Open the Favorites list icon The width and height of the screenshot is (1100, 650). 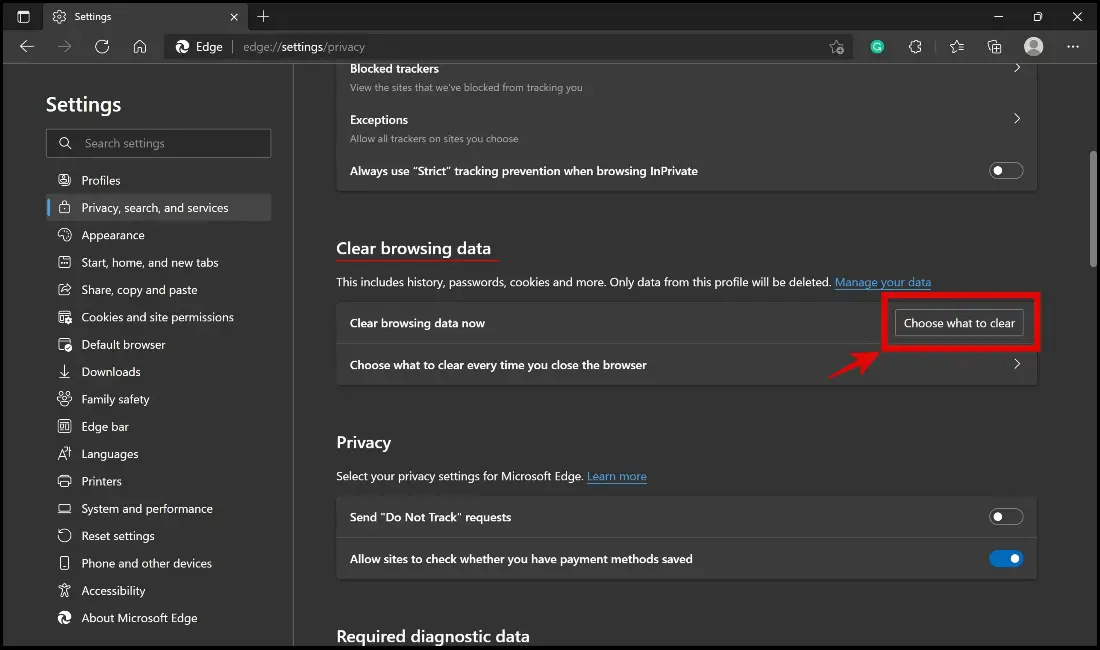tap(955, 46)
